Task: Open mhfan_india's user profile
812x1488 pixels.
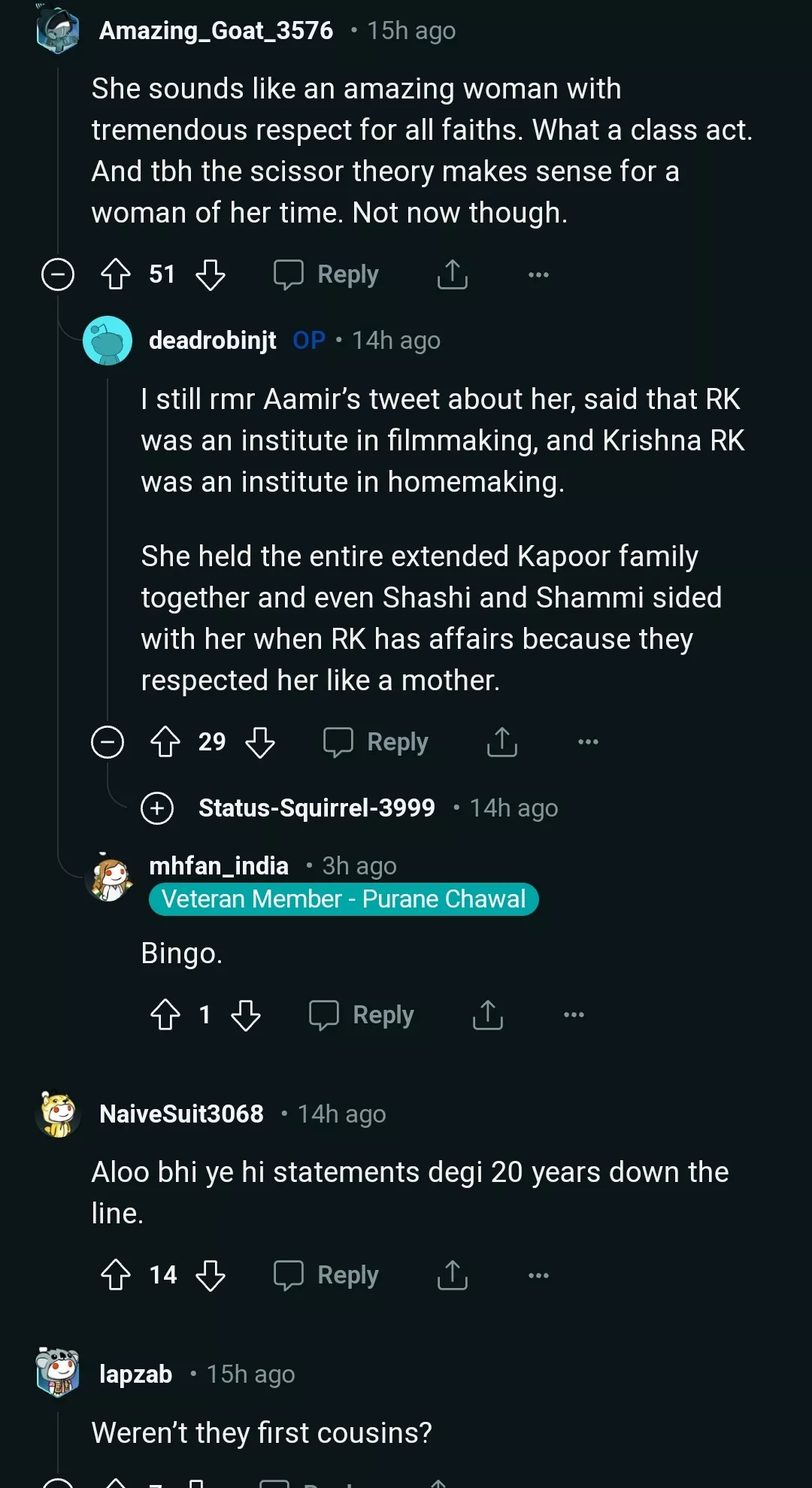Action: pos(219,866)
